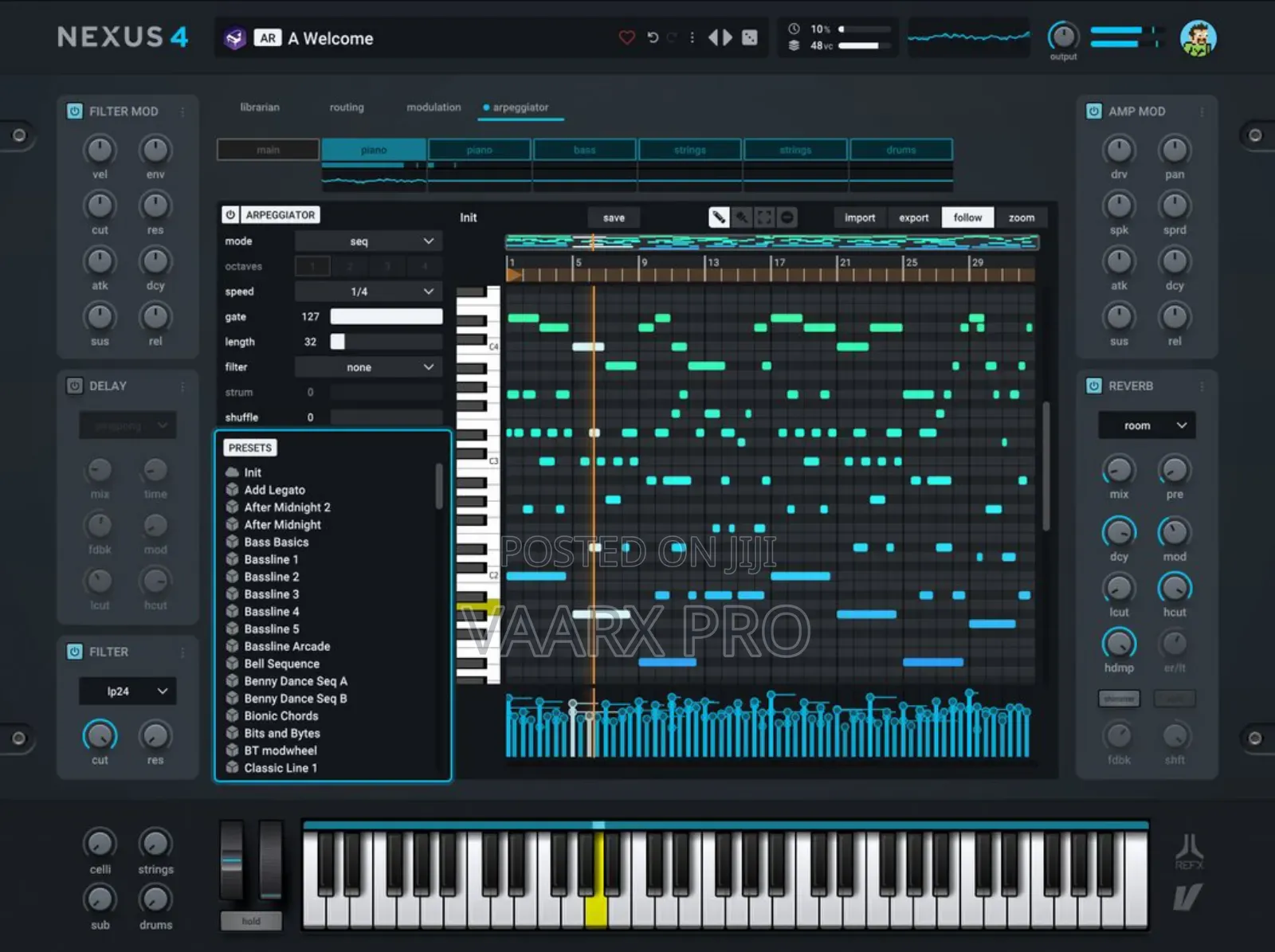Viewport: 1275px width, 952px height.
Task: Open the reverb room type dropdown
Action: click(1147, 425)
